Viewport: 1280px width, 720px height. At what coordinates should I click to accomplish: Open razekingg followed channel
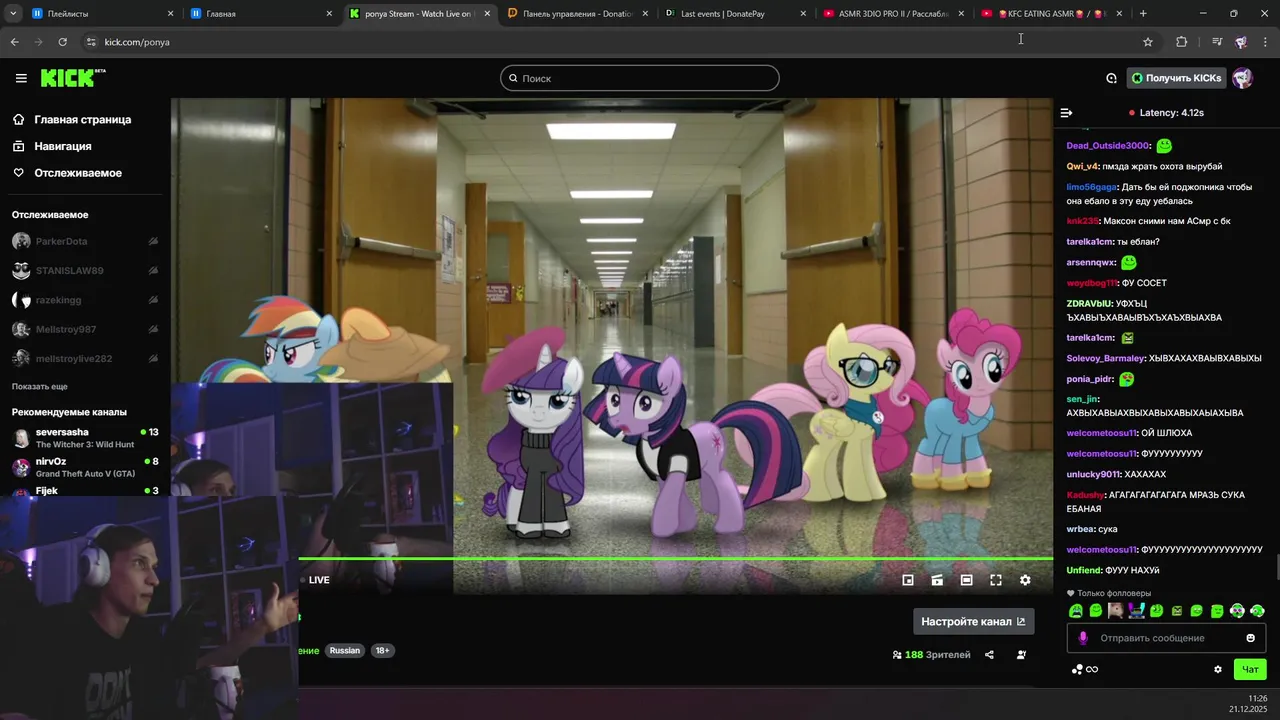(85, 300)
